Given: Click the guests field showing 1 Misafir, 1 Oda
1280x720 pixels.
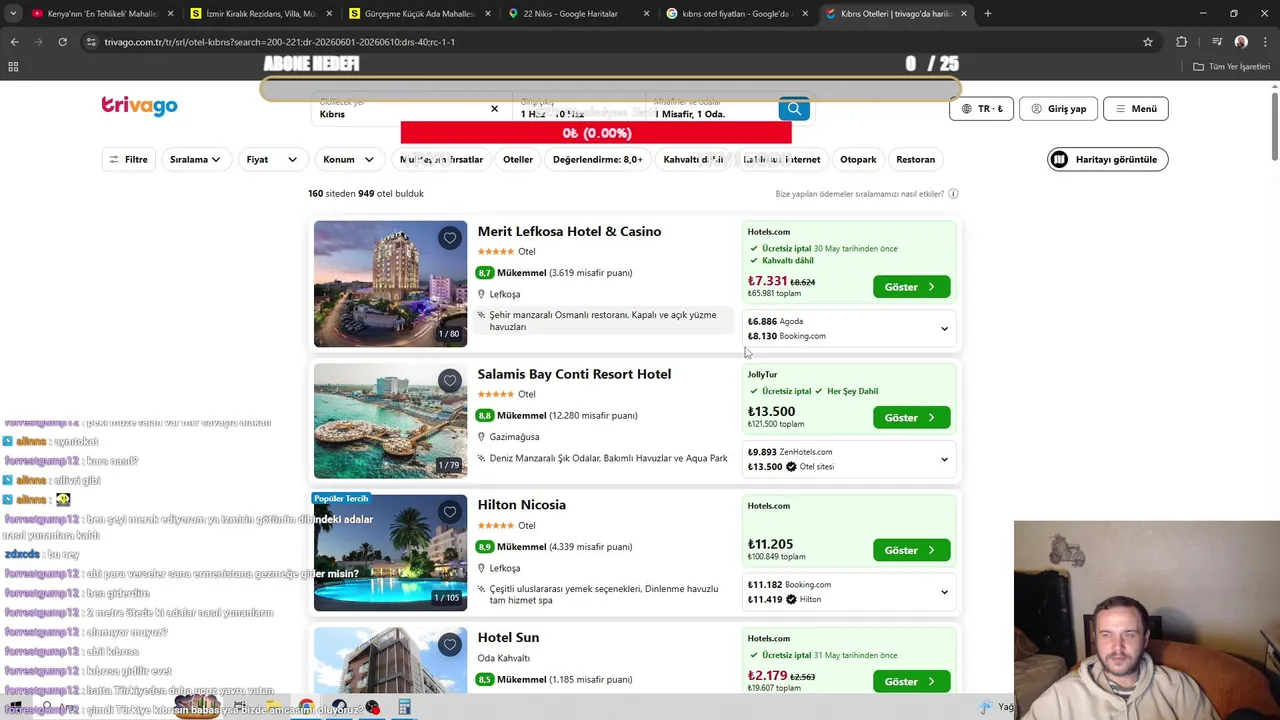Looking at the screenshot, I should (x=710, y=109).
